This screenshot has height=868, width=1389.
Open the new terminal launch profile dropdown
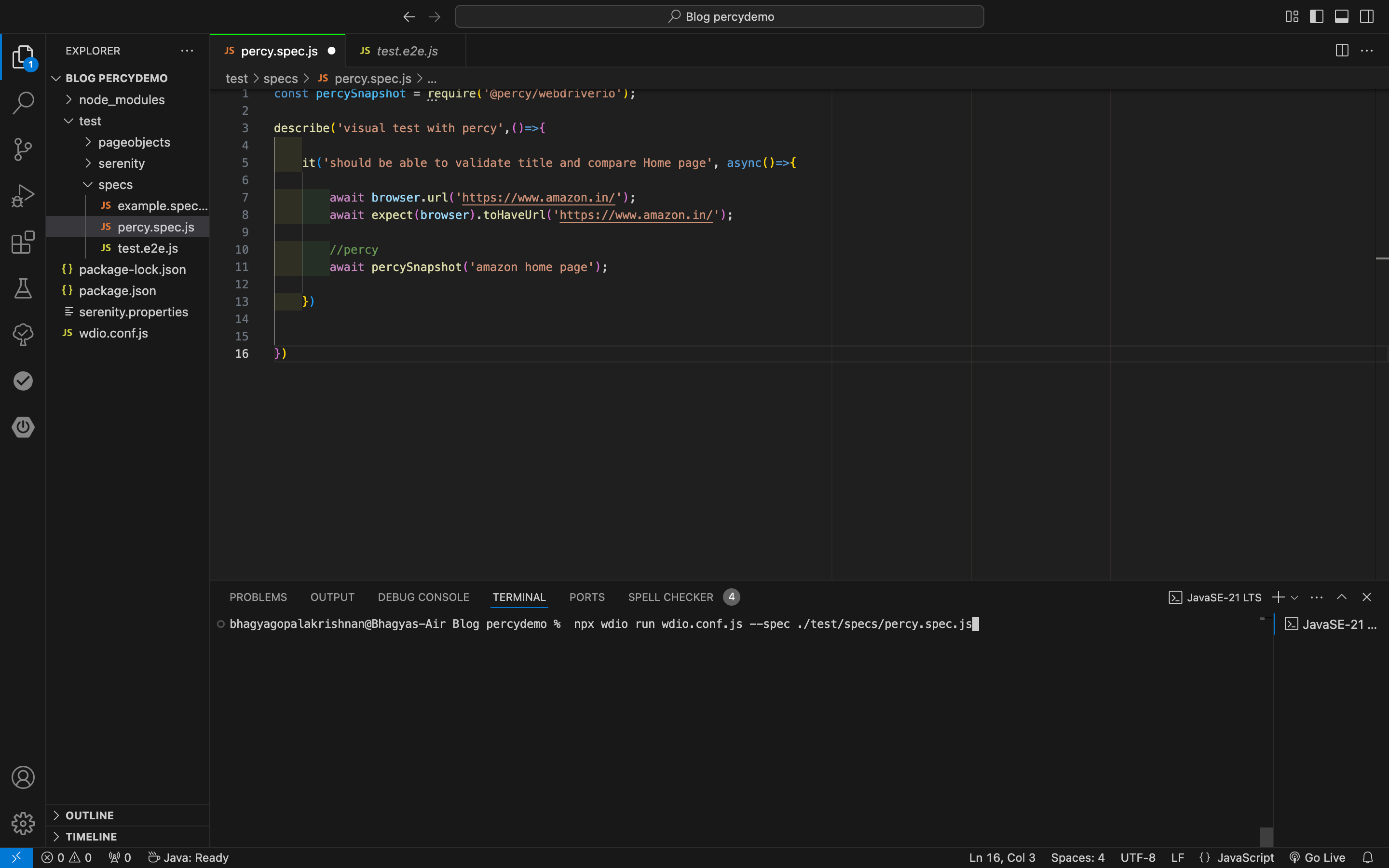pos(1294,597)
